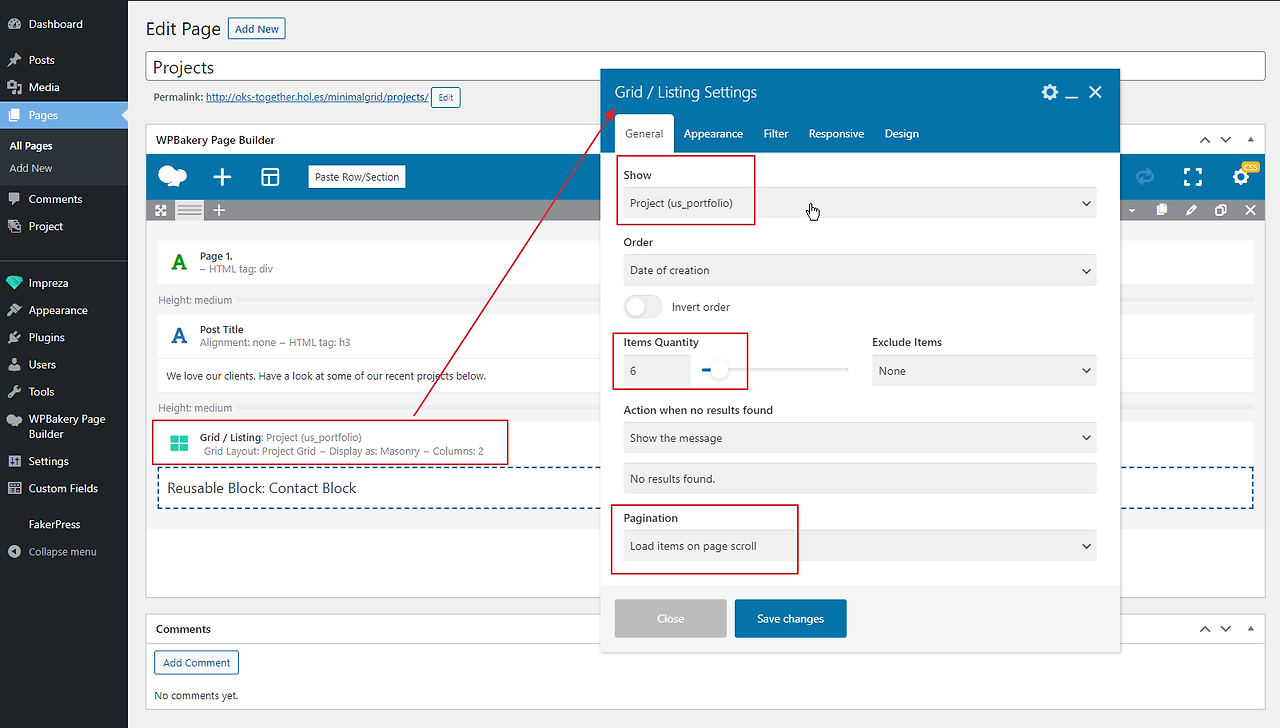The image size is (1280, 728).
Task: Open the Action when no results found dropdown
Action: point(860,438)
